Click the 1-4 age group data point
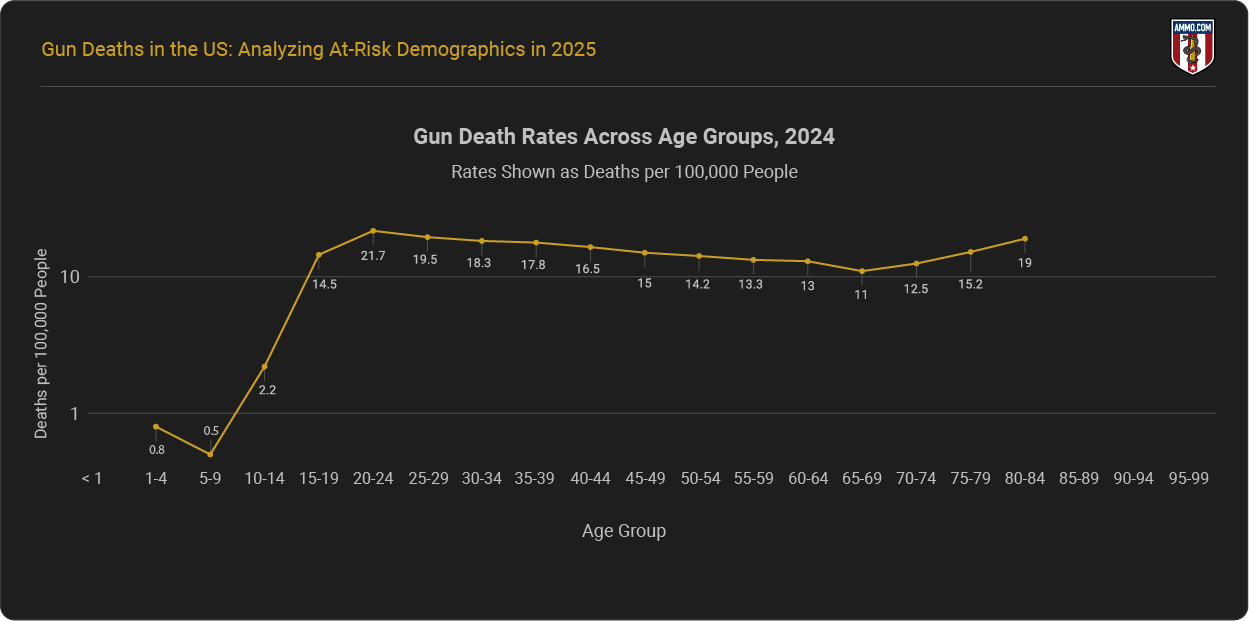This screenshot has width=1249, height=621. (156, 427)
